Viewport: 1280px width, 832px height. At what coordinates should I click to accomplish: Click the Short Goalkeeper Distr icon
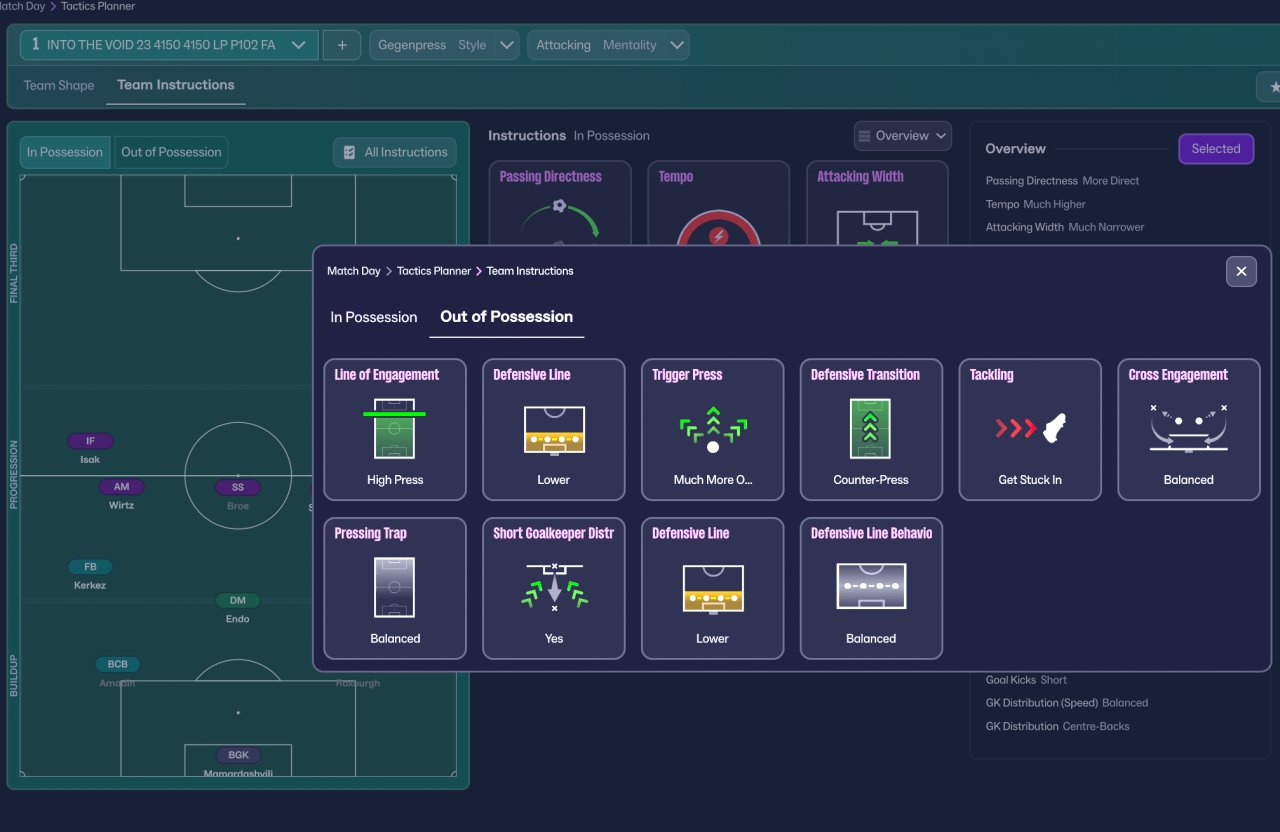tap(553, 588)
